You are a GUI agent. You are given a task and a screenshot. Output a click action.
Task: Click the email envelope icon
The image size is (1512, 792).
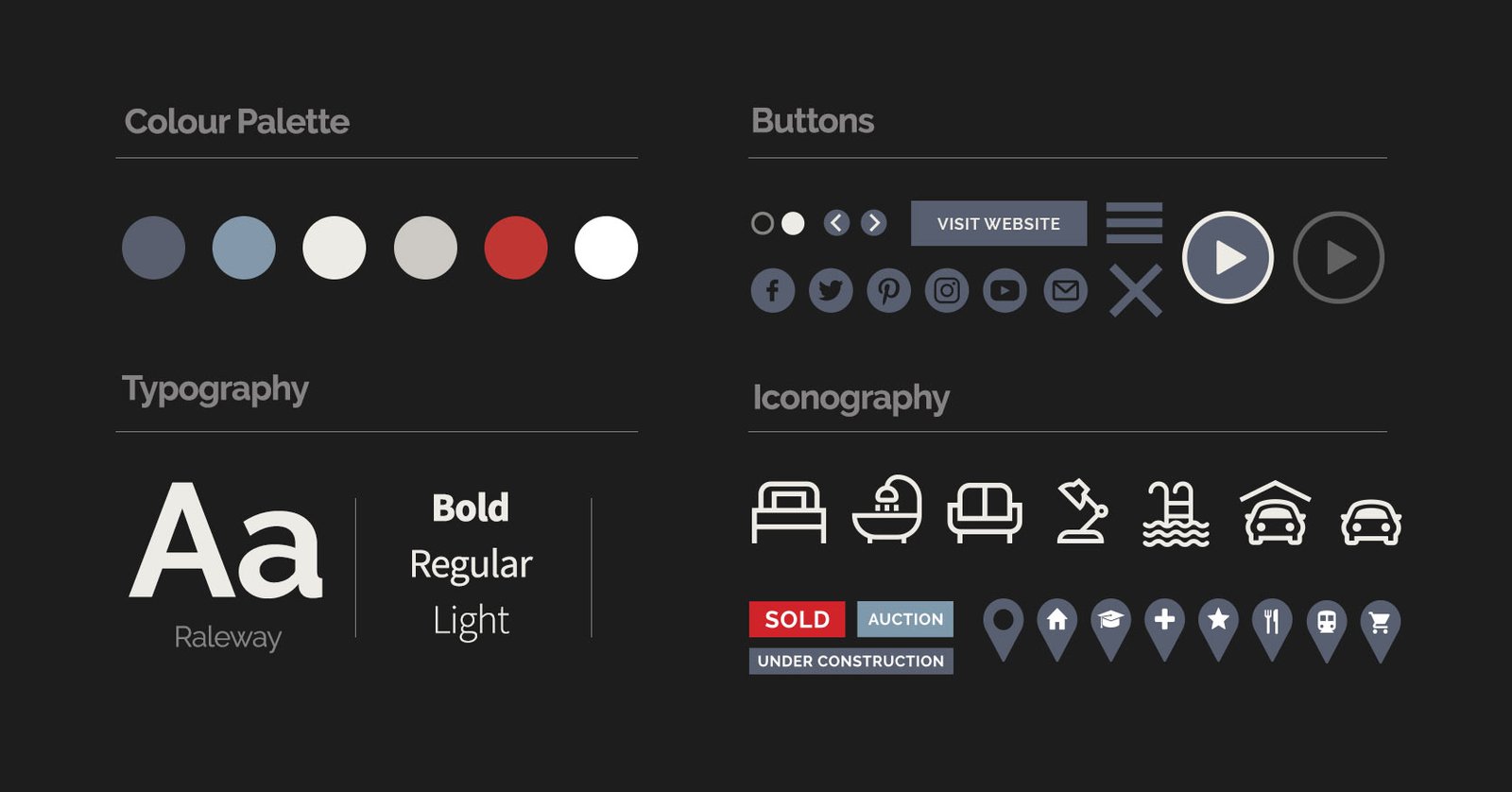tap(1065, 290)
